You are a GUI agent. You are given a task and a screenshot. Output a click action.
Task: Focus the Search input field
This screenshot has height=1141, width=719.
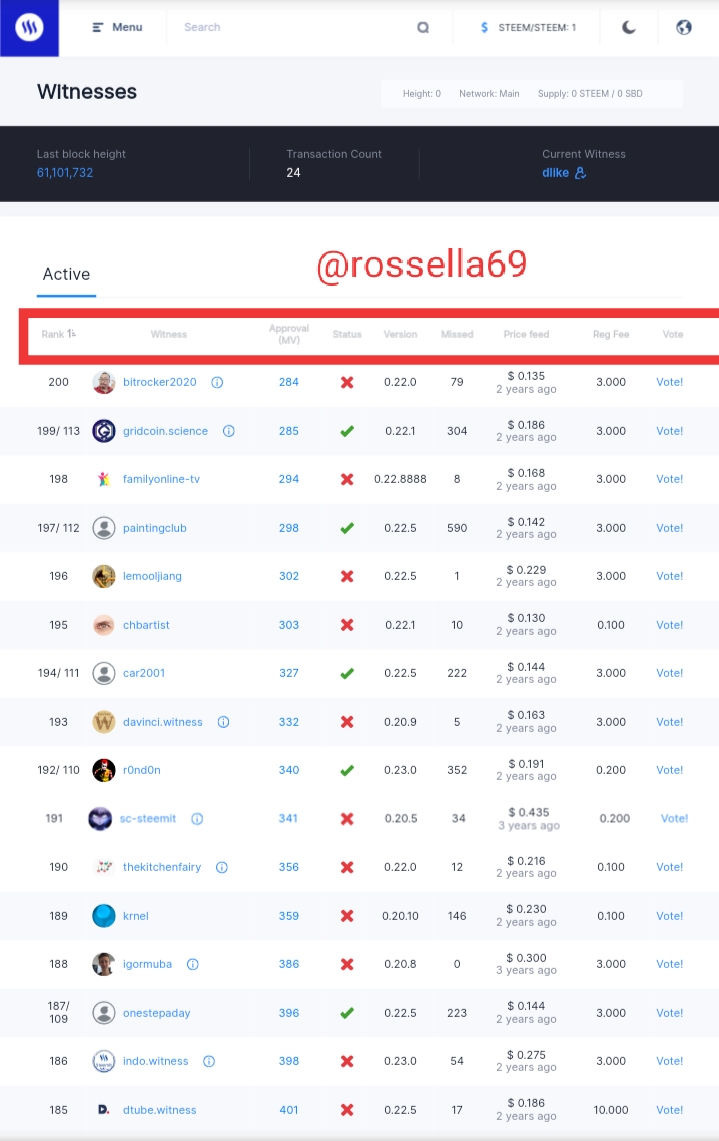tap(291, 27)
